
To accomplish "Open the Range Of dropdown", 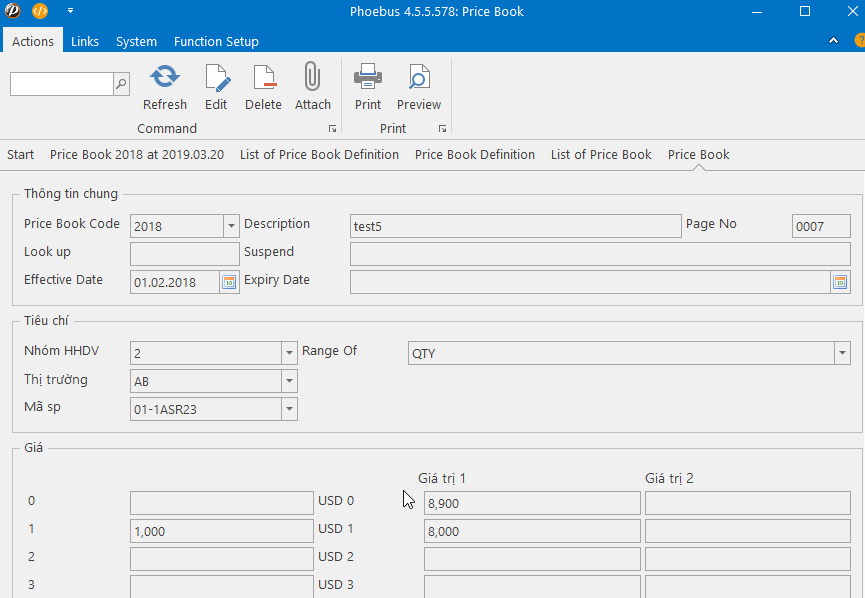I will coord(842,353).
